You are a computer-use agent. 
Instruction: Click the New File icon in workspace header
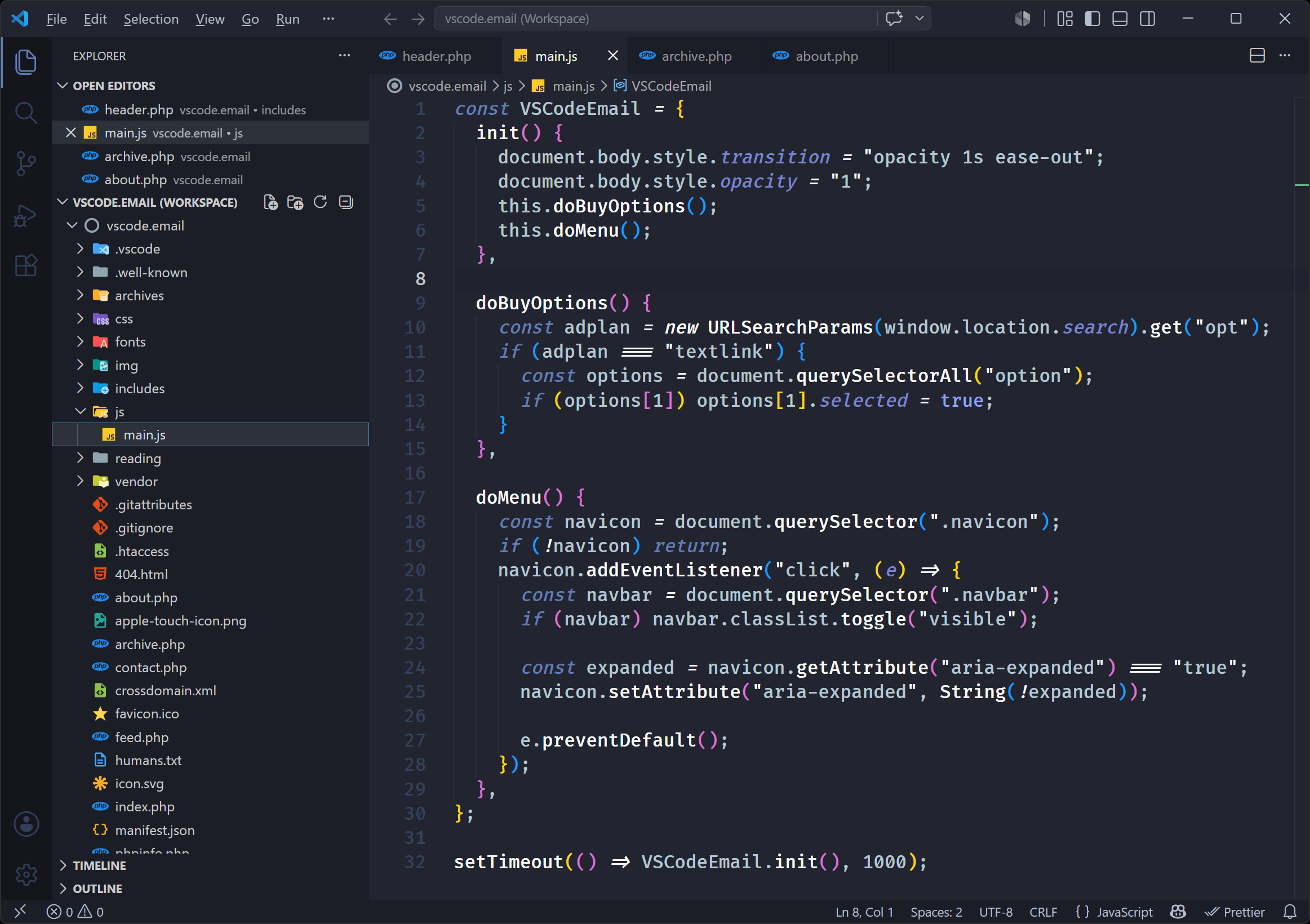(271, 202)
